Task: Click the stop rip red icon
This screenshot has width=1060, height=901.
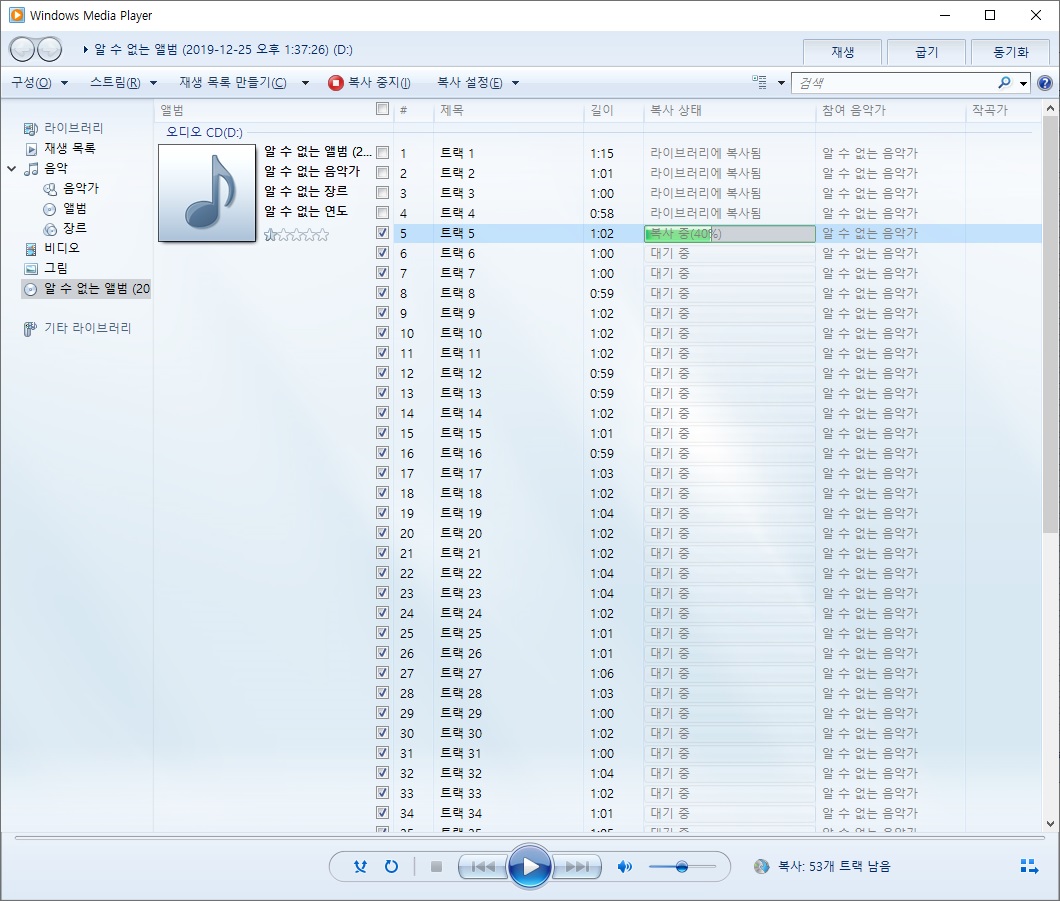Action: 335,82
